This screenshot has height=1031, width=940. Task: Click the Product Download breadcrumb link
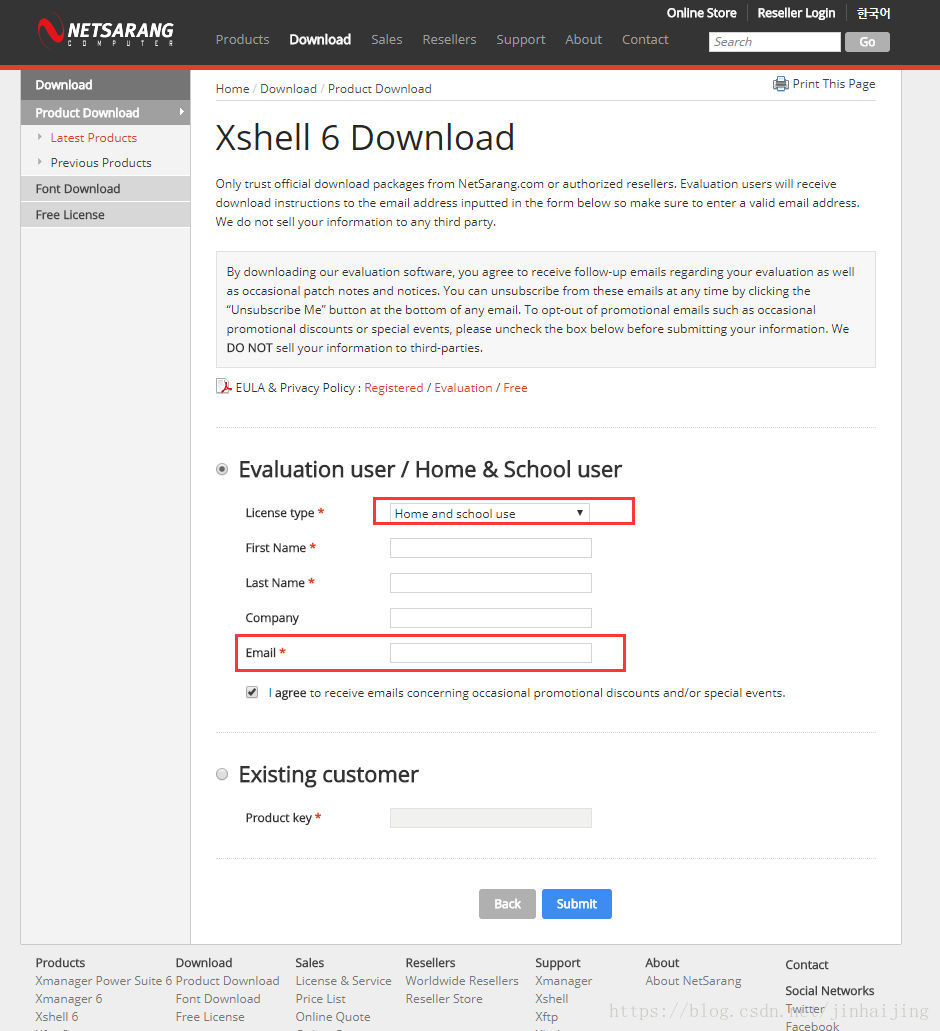pyautogui.click(x=380, y=89)
